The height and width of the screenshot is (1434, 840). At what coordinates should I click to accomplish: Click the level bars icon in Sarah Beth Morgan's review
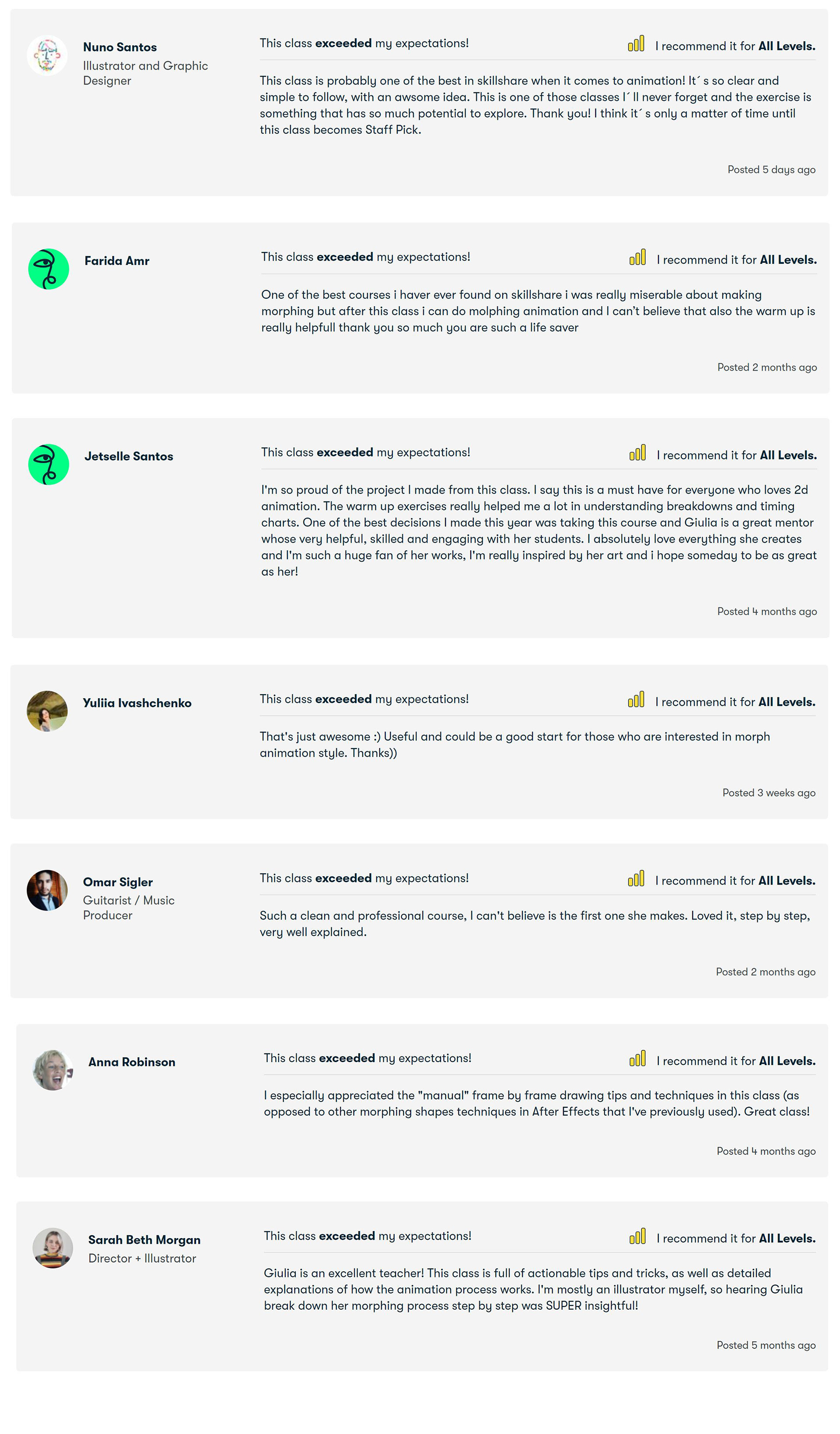pyautogui.click(x=637, y=1236)
